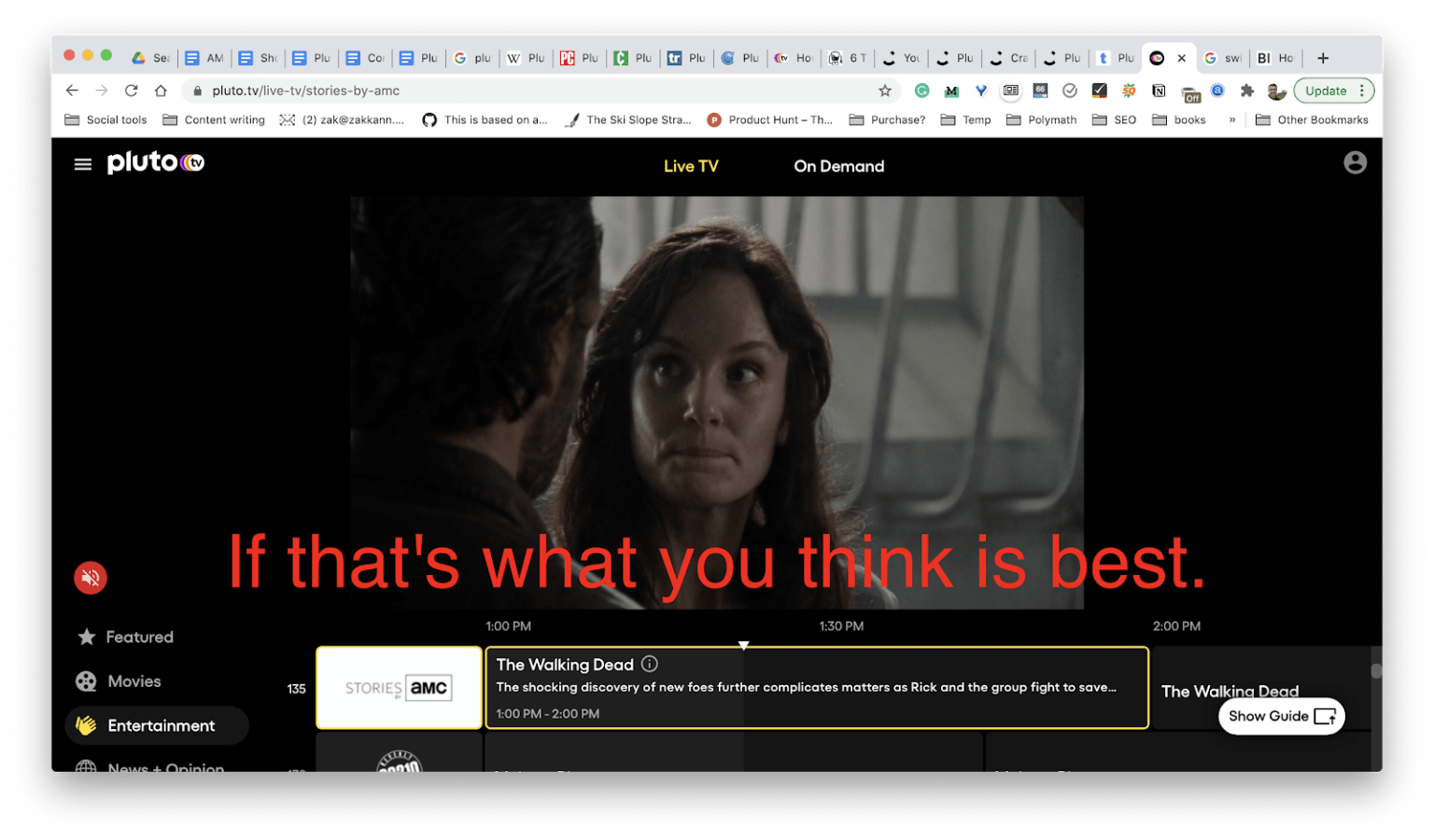The width and height of the screenshot is (1434, 840).
Task: Open info icon next to The Walking Dead
Action: 650,664
